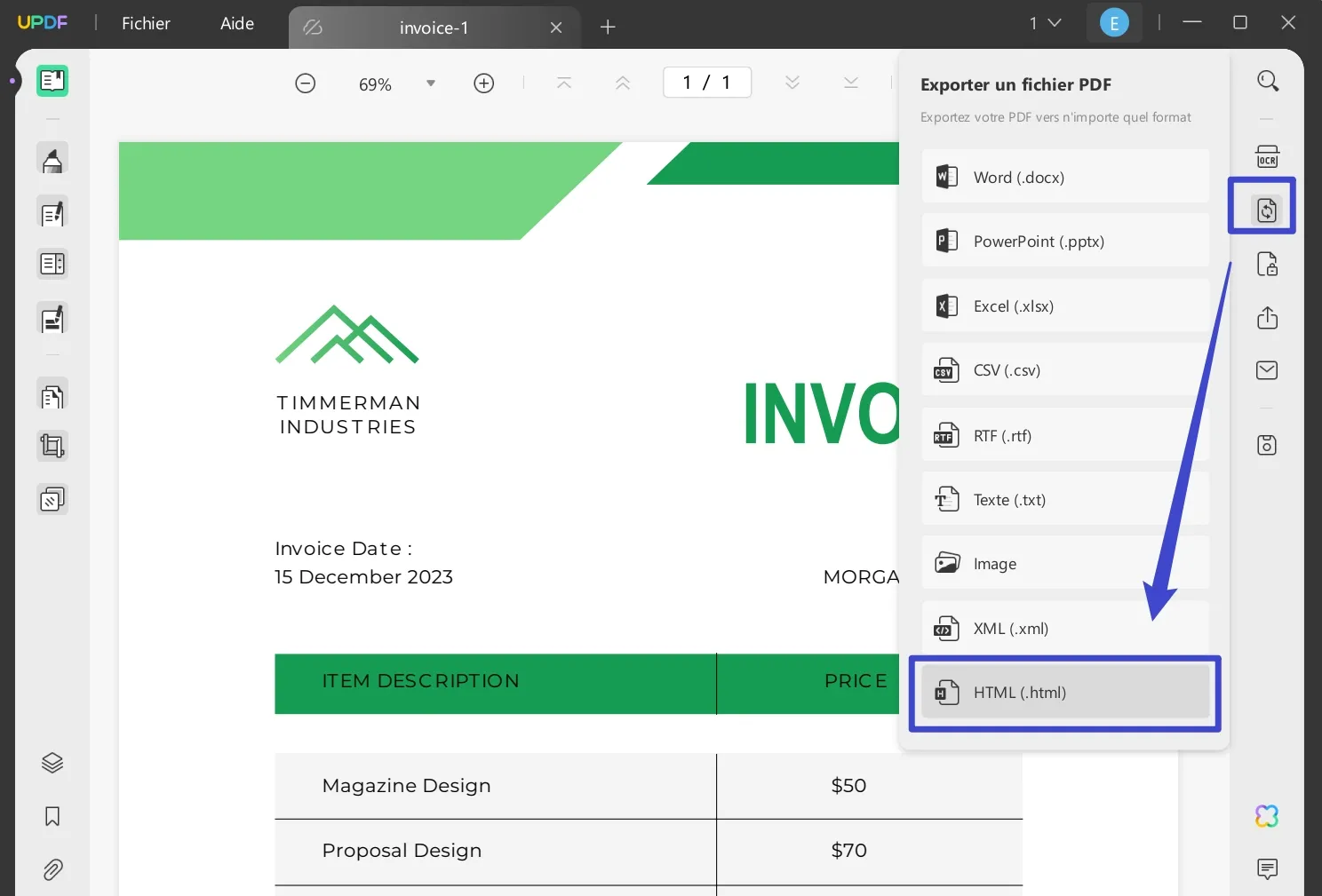Click the Search magnifier icon
Image resolution: width=1322 pixels, height=896 pixels.
1268,81
